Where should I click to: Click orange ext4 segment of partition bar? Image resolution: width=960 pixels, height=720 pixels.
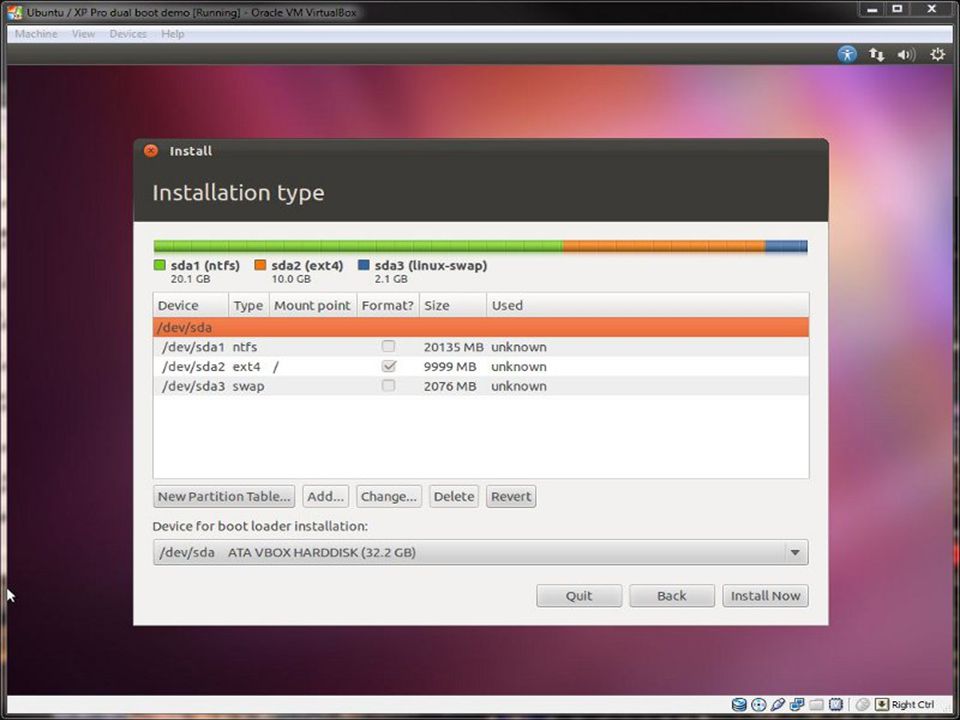664,247
